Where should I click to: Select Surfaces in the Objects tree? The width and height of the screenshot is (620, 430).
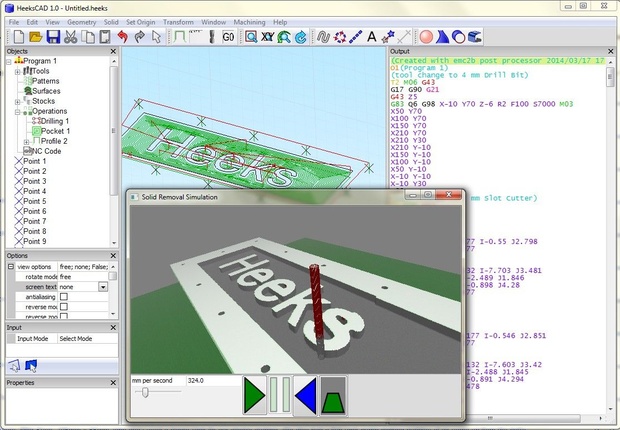[x=42, y=91]
